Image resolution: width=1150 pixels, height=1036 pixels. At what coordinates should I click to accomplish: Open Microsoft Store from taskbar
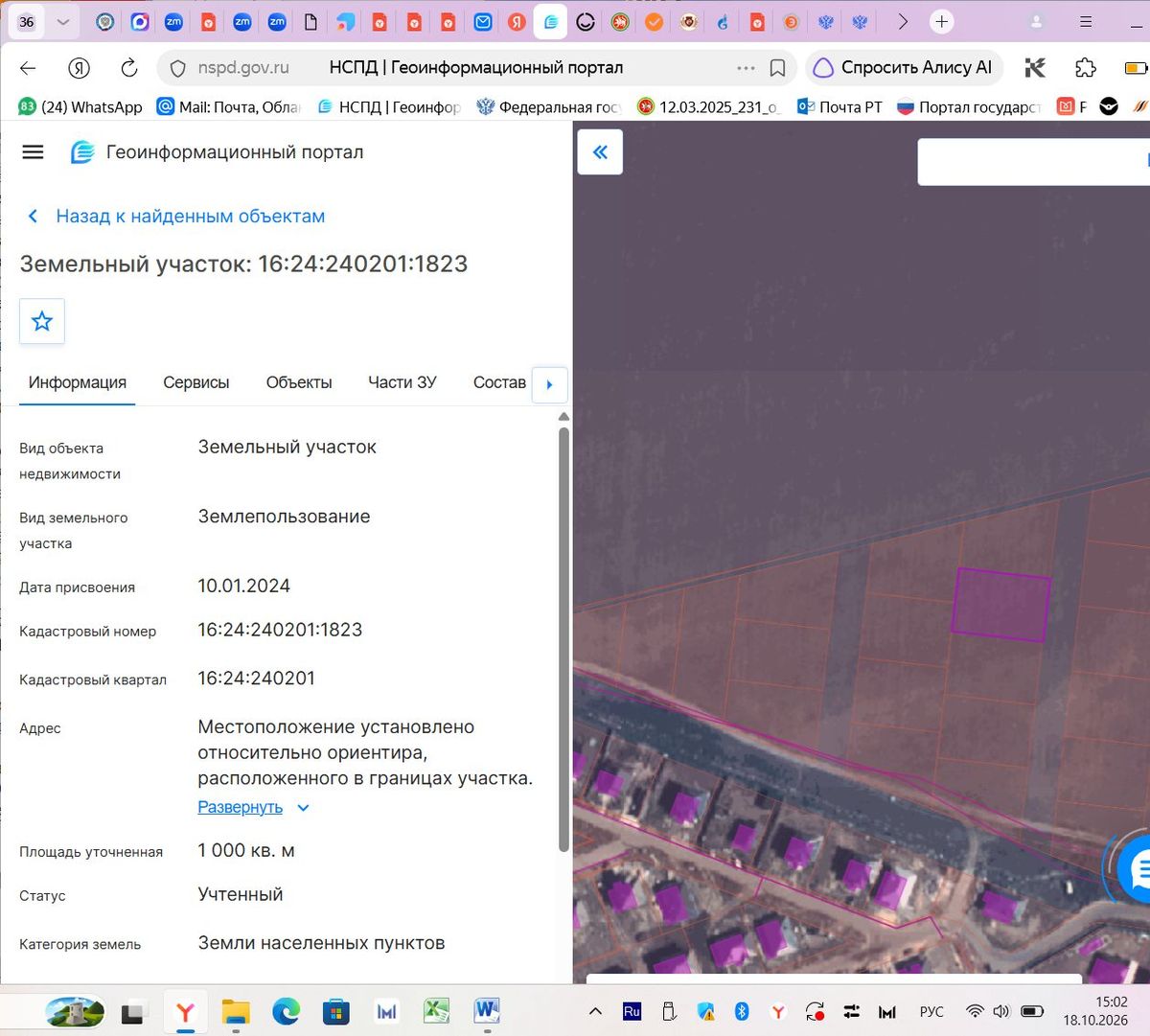pos(335,1011)
